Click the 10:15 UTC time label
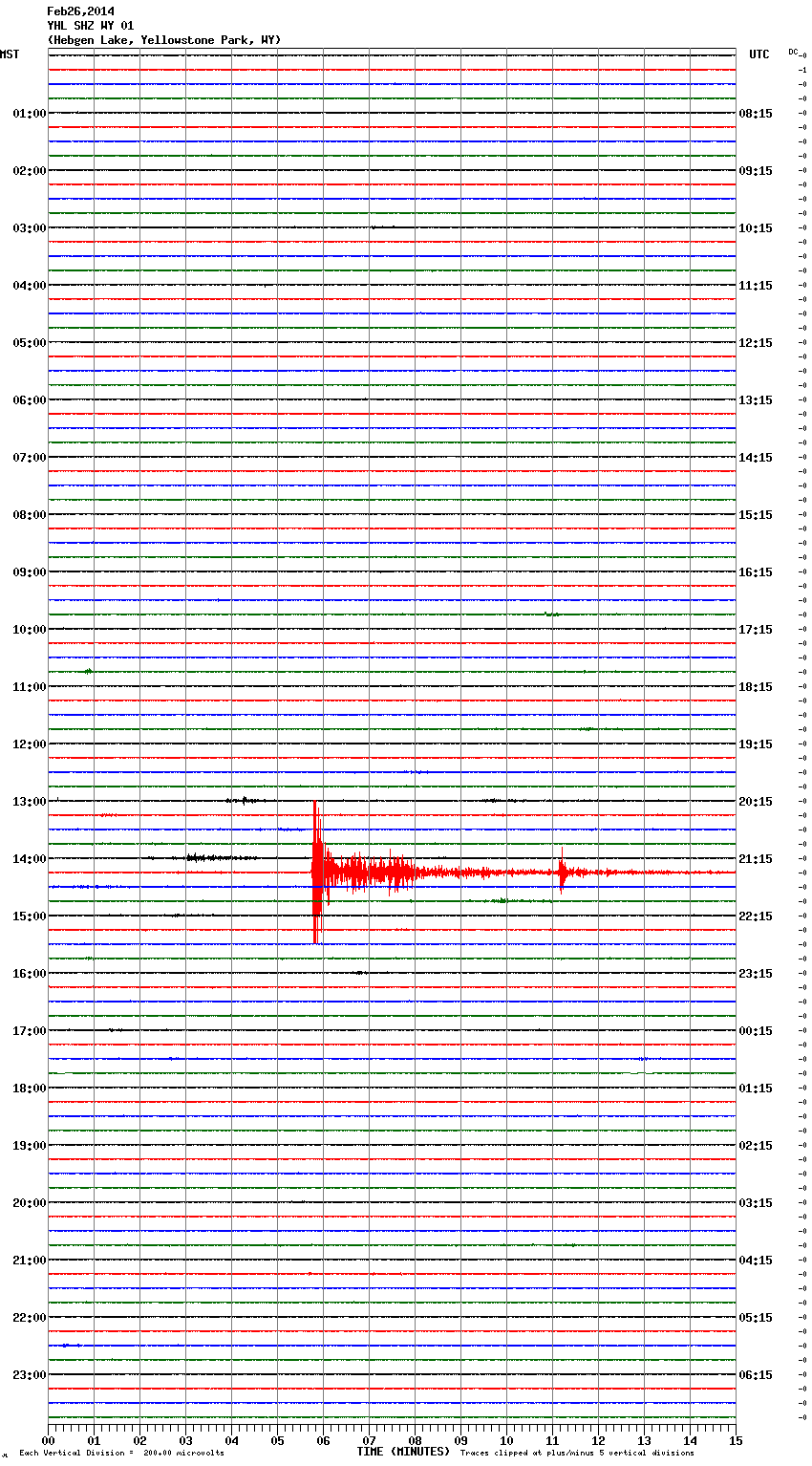The height and width of the screenshot is (1466, 812). [756, 228]
